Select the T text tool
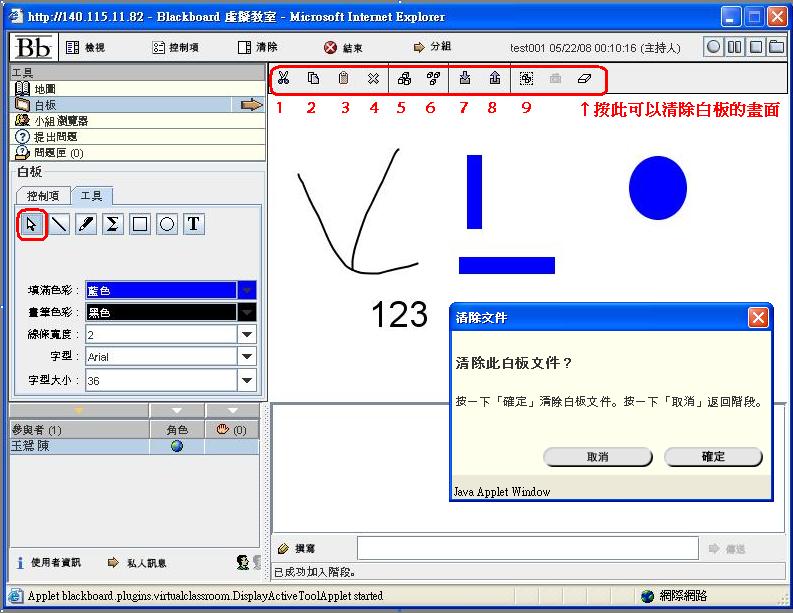Image resolution: width=793 pixels, height=613 pixels. coord(194,224)
